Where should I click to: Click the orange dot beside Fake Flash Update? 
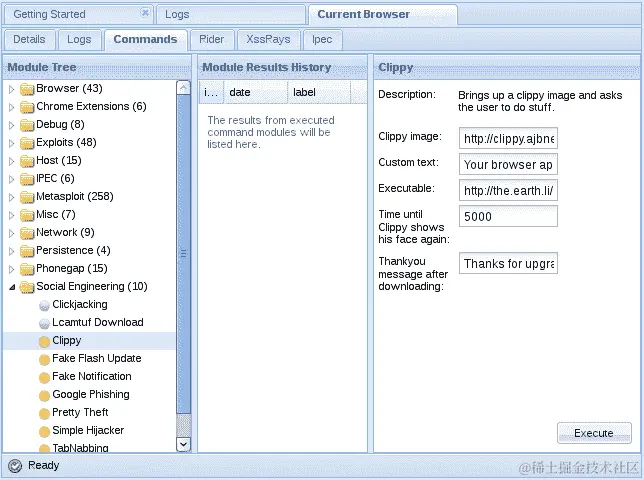click(44, 360)
